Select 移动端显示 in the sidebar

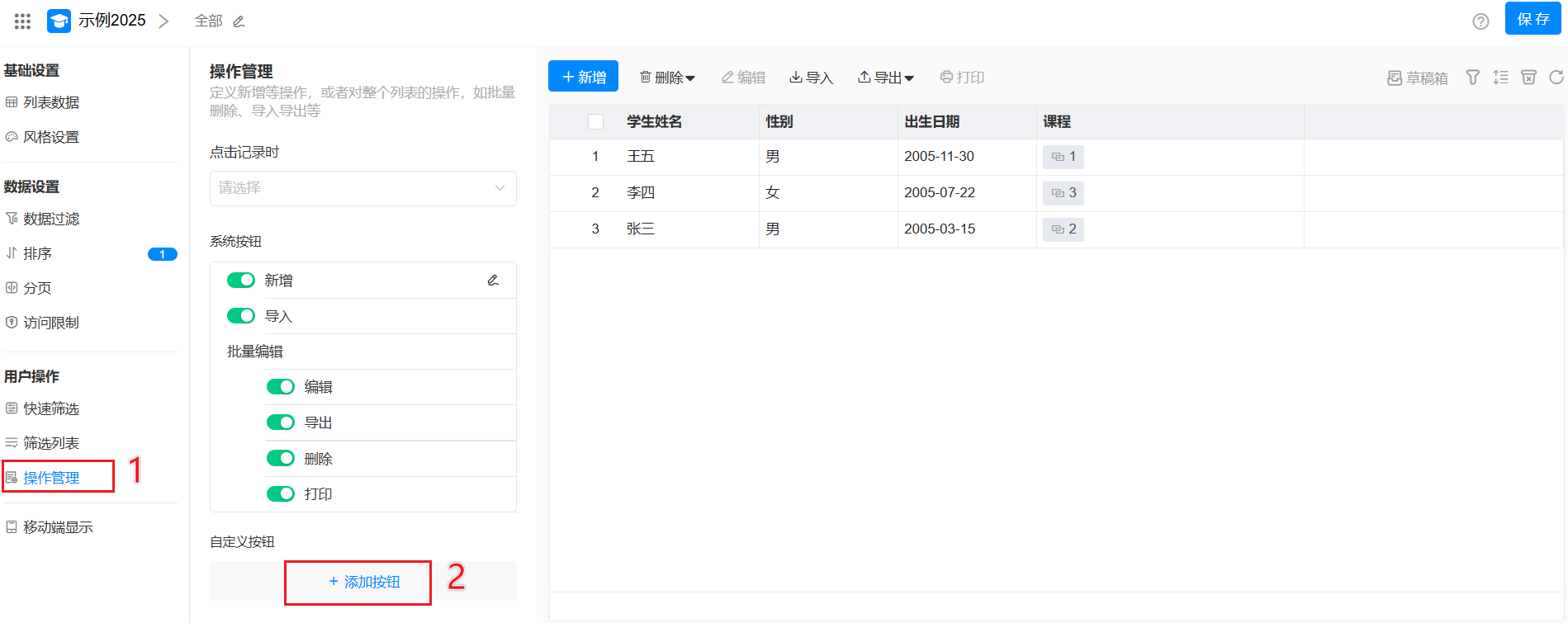(58, 527)
